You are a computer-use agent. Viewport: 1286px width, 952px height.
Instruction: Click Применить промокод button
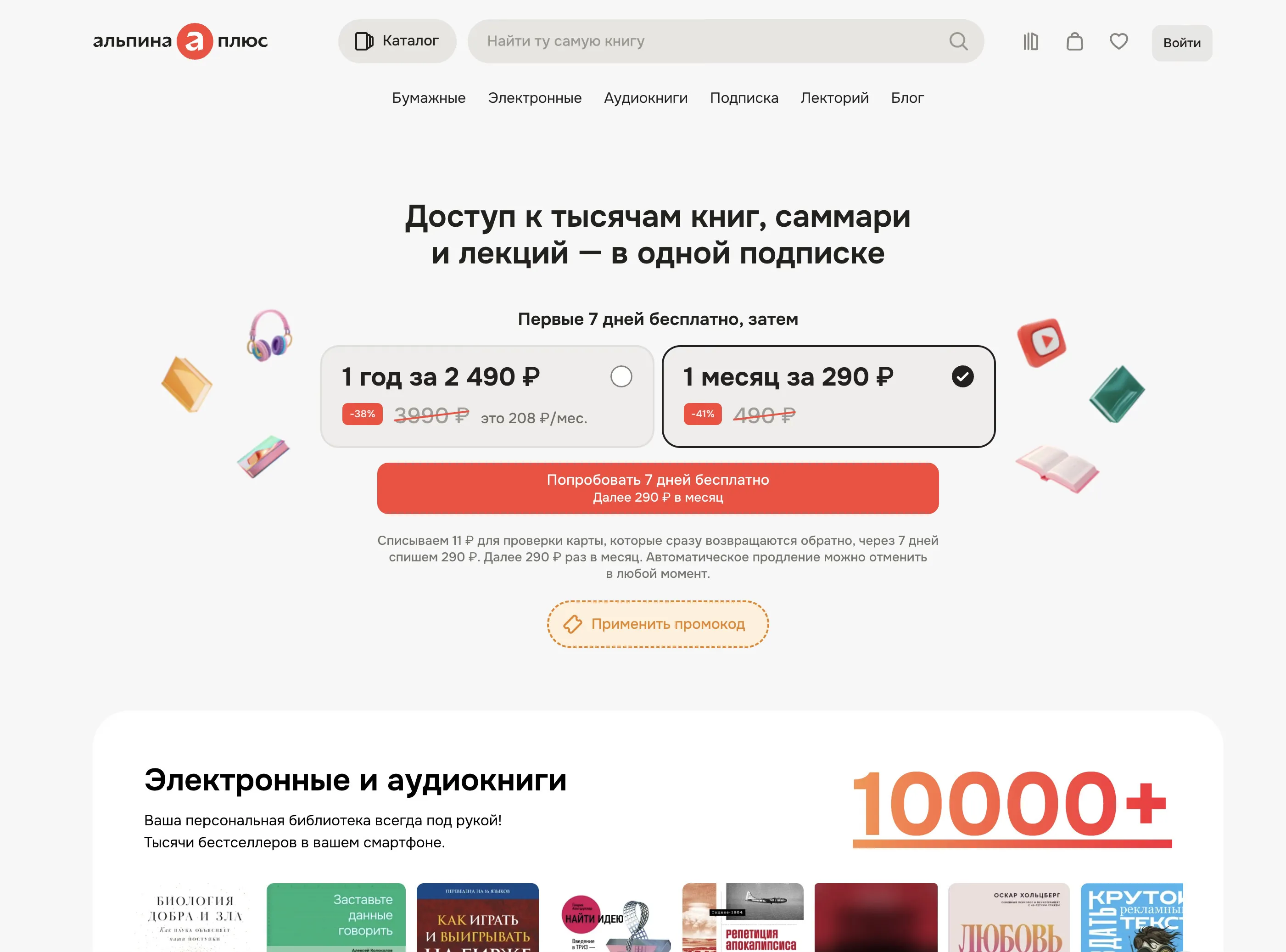pos(657,624)
